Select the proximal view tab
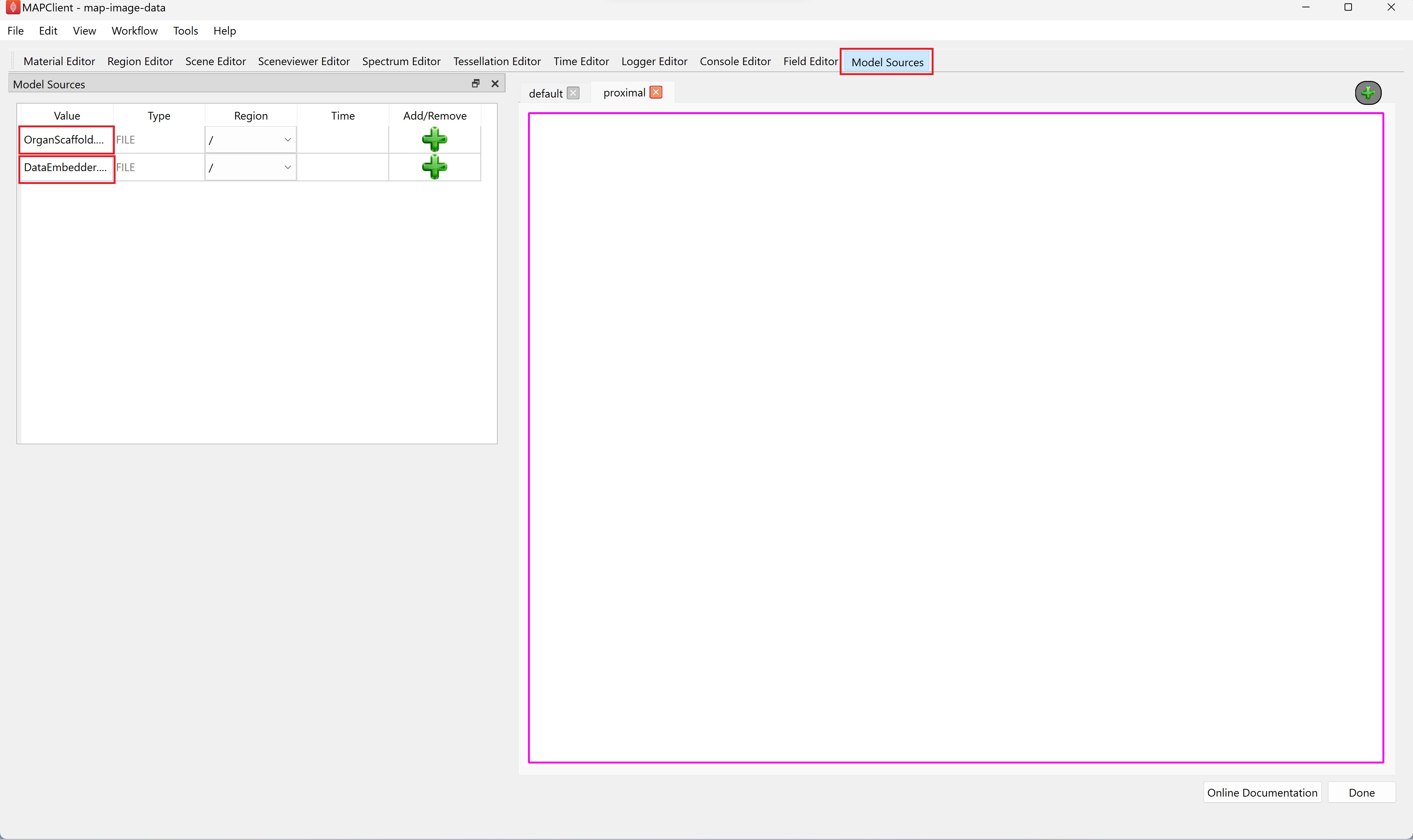 point(624,92)
